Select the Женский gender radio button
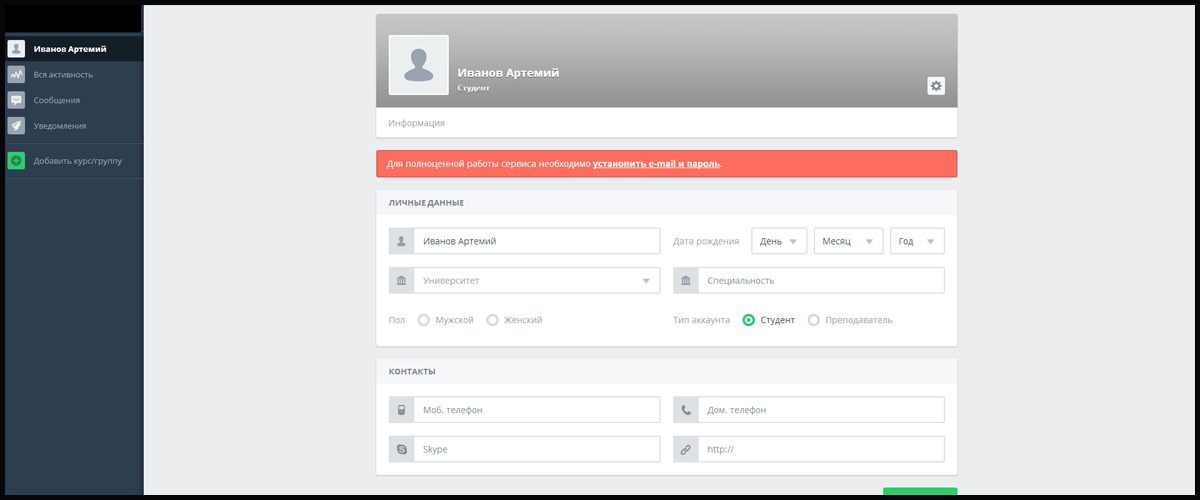This screenshot has height=500, width=1200. tap(492, 320)
